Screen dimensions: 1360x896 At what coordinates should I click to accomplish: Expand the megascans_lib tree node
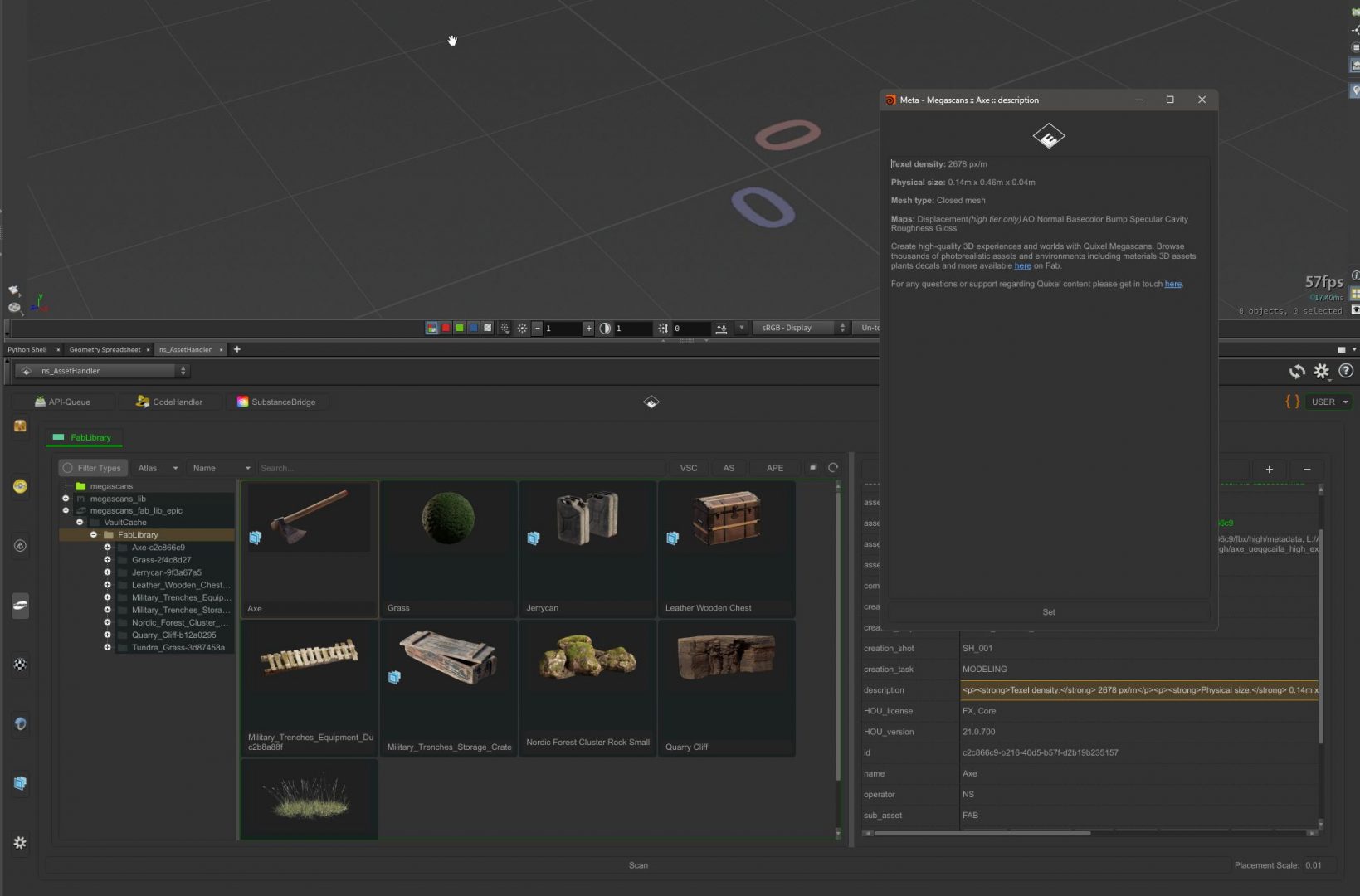pyautogui.click(x=66, y=499)
